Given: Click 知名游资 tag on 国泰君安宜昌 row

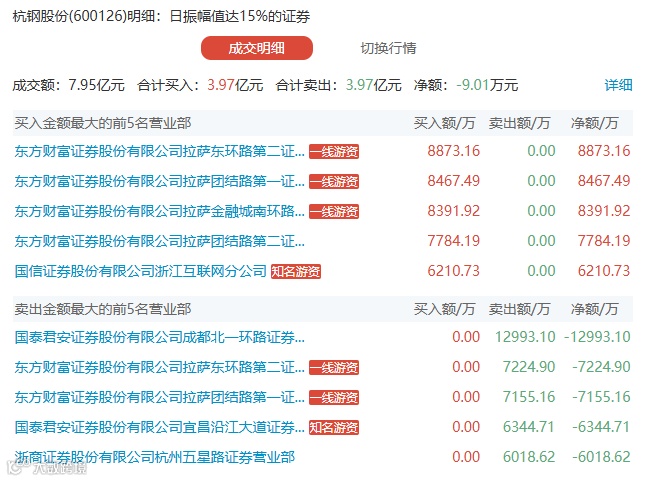Looking at the screenshot, I should tap(334, 427).
